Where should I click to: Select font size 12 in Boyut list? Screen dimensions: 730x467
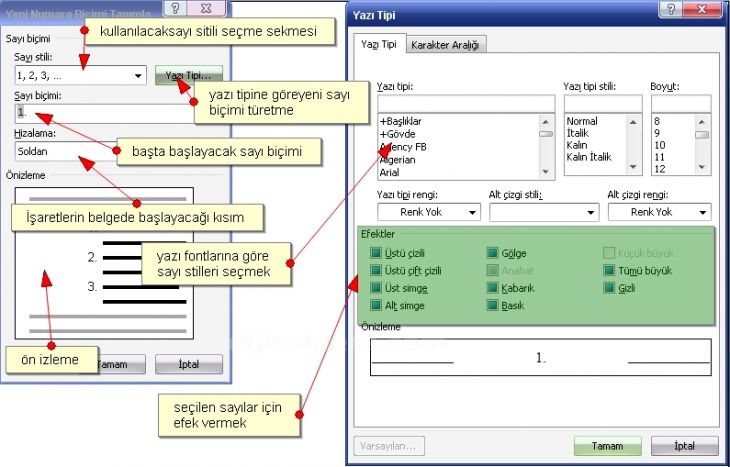658,169
